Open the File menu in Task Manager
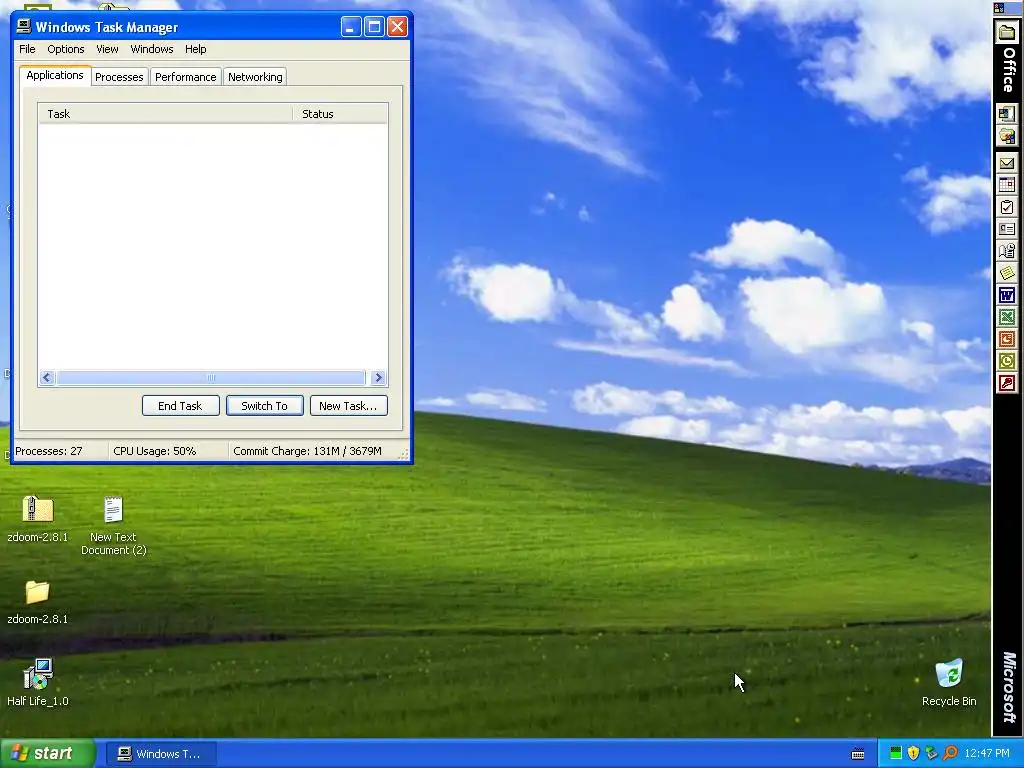 pyautogui.click(x=27, y=49)
